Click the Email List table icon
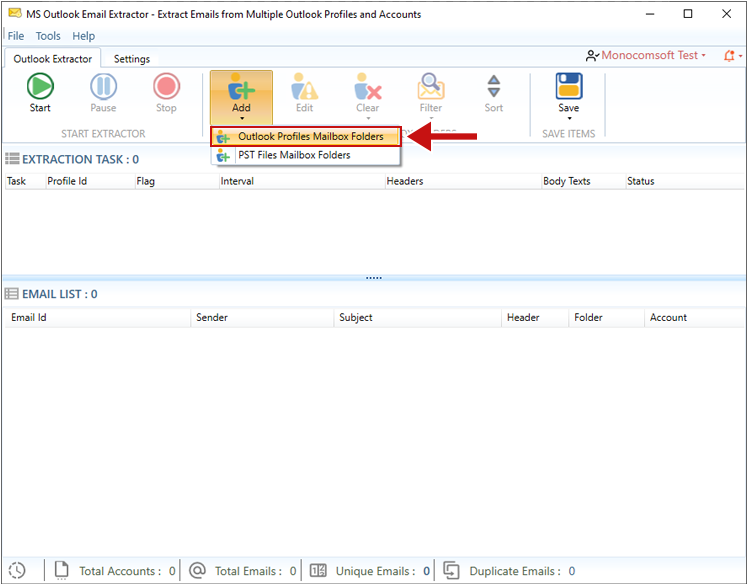749x585 pixels. pyautogui.click(x=11, y=294)
